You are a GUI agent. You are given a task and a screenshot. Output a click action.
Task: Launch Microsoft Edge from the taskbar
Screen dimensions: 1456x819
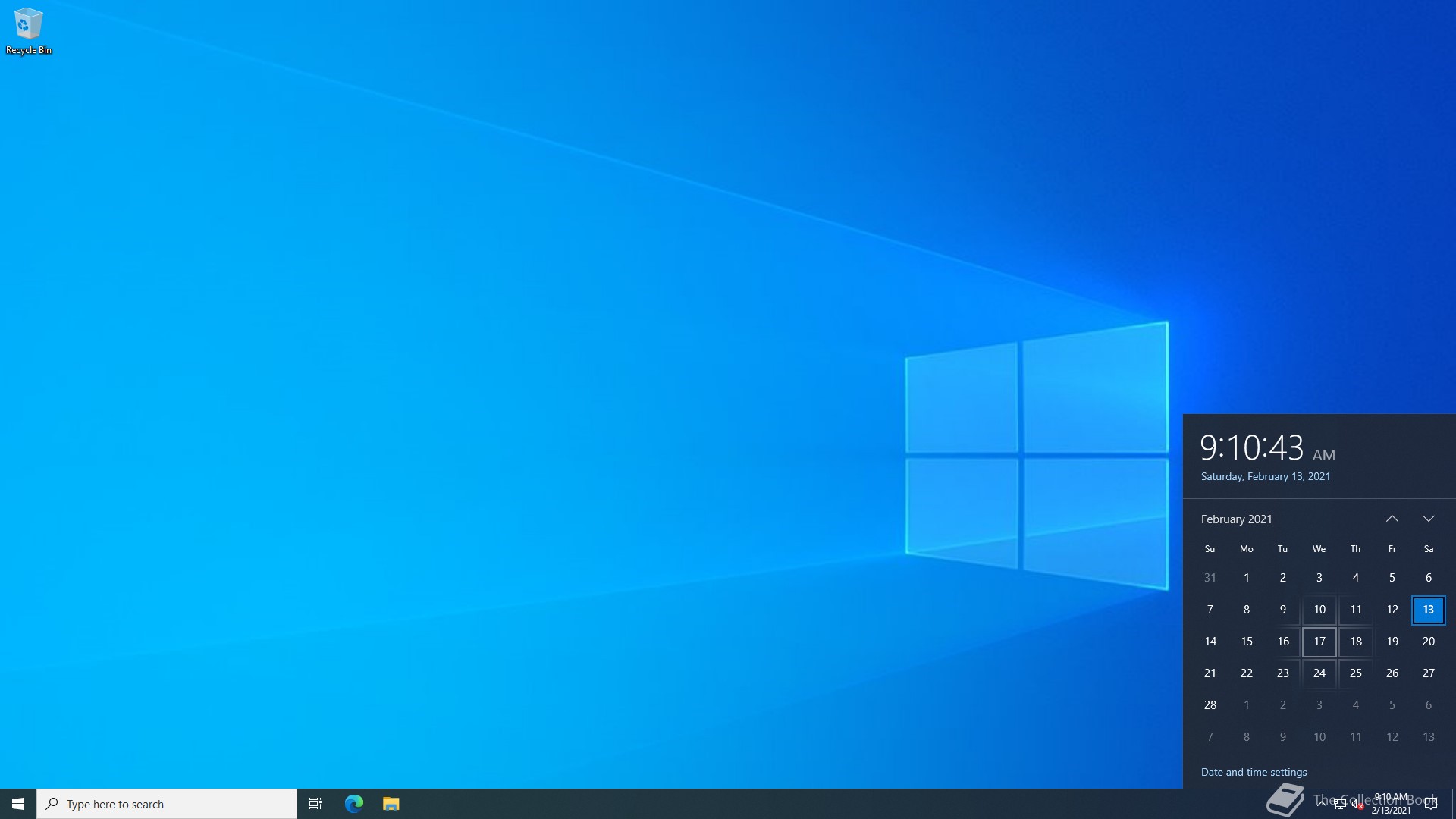[x=353, y=804]
